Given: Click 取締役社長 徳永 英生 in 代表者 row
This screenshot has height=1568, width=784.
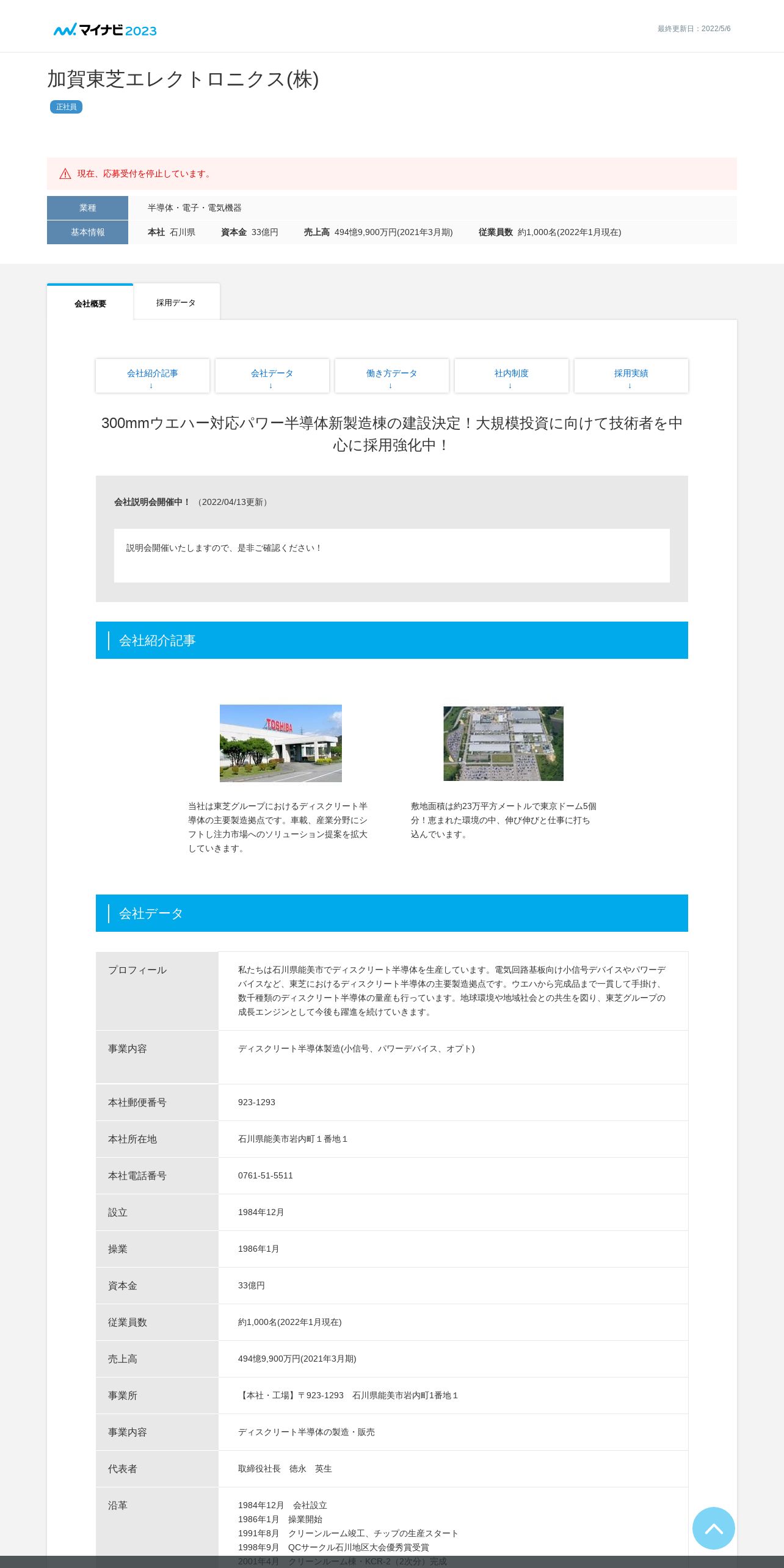Looking at the screenshot, I should coord(285,1468).
